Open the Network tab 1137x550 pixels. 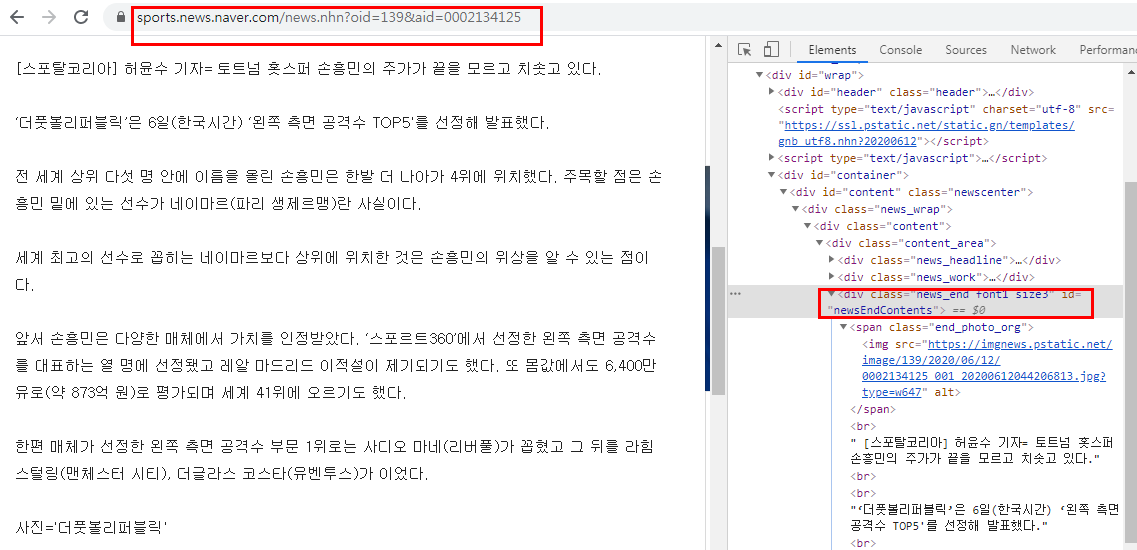click(1033, 50)
